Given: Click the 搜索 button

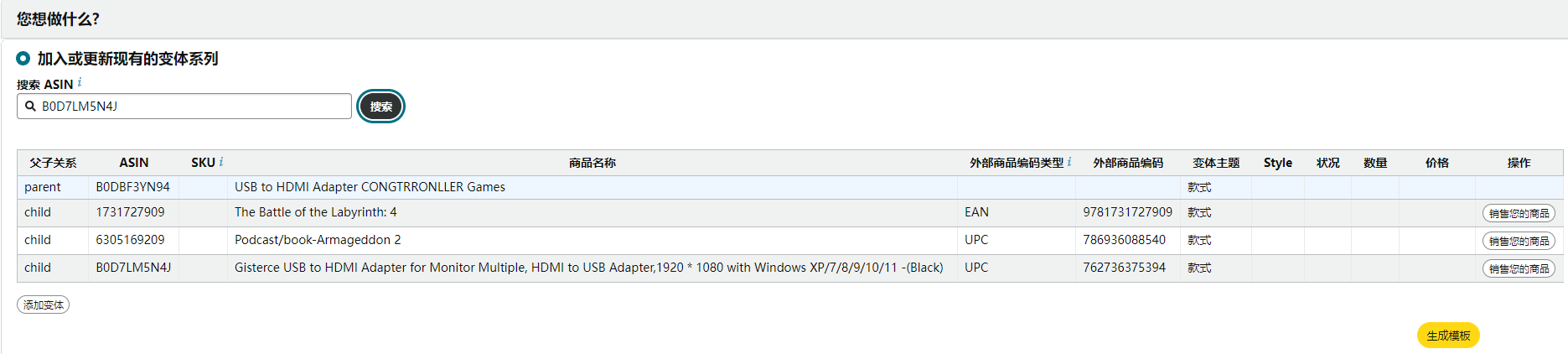Looking at the screenshot, I should coord(381,107).
